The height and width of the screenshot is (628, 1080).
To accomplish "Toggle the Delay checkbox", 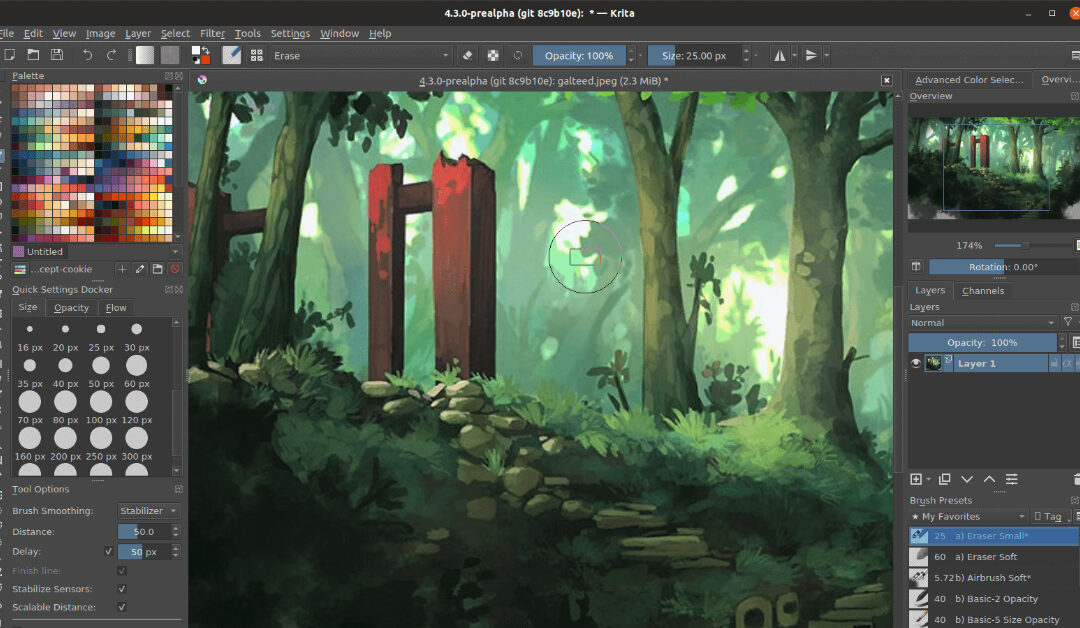I will click(108, 552).
